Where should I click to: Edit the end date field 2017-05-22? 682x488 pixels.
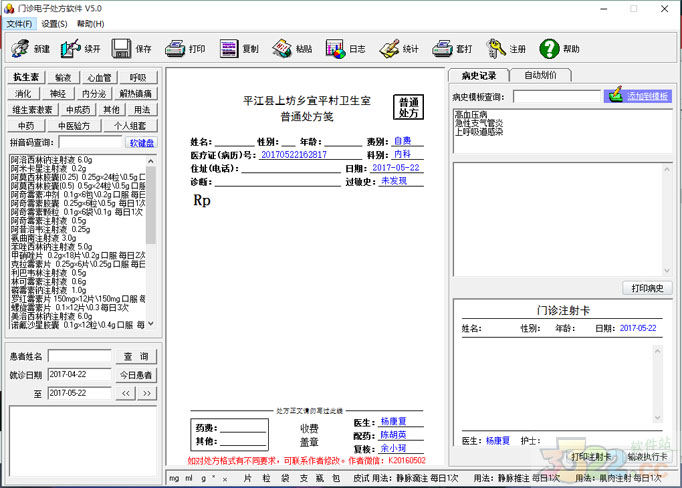(x=80, y=393)
